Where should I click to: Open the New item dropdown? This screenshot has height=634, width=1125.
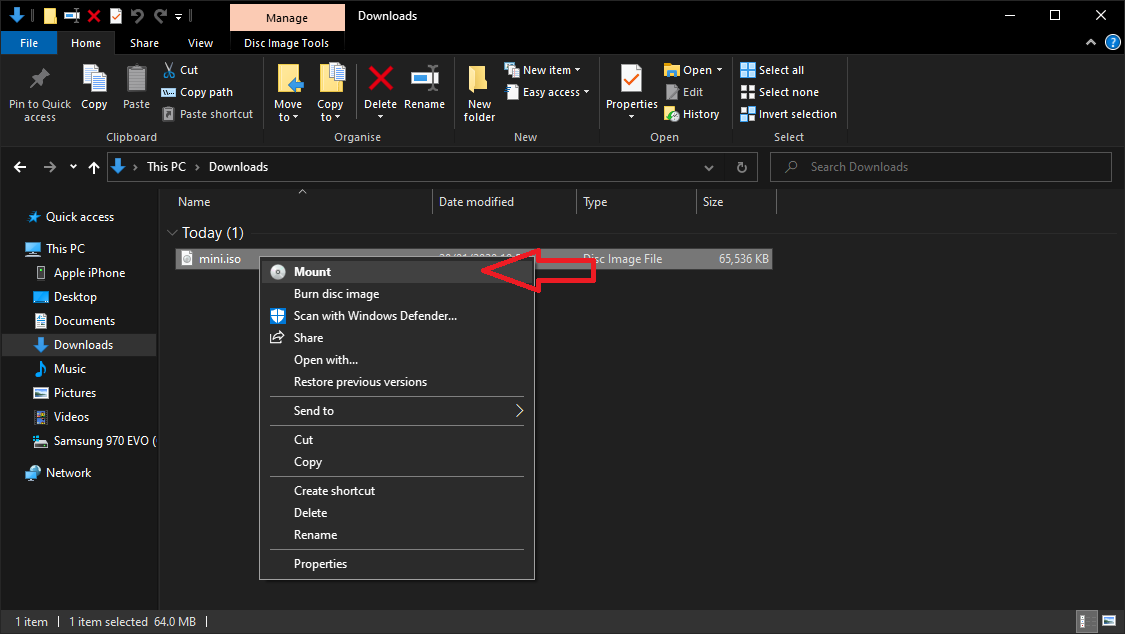point(542,70)
